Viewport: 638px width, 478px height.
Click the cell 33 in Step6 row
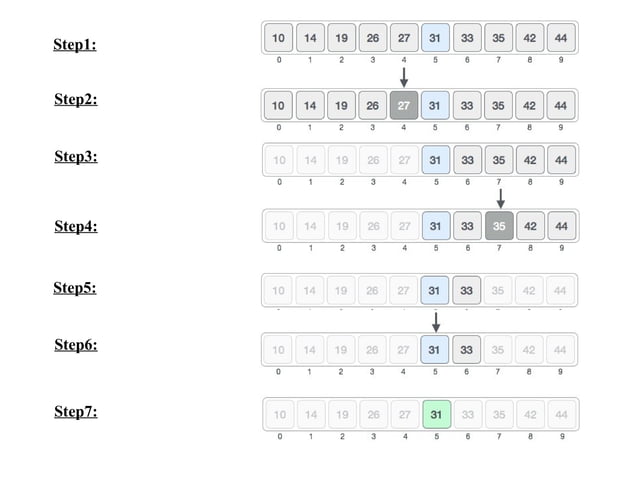tap(466, 350)
